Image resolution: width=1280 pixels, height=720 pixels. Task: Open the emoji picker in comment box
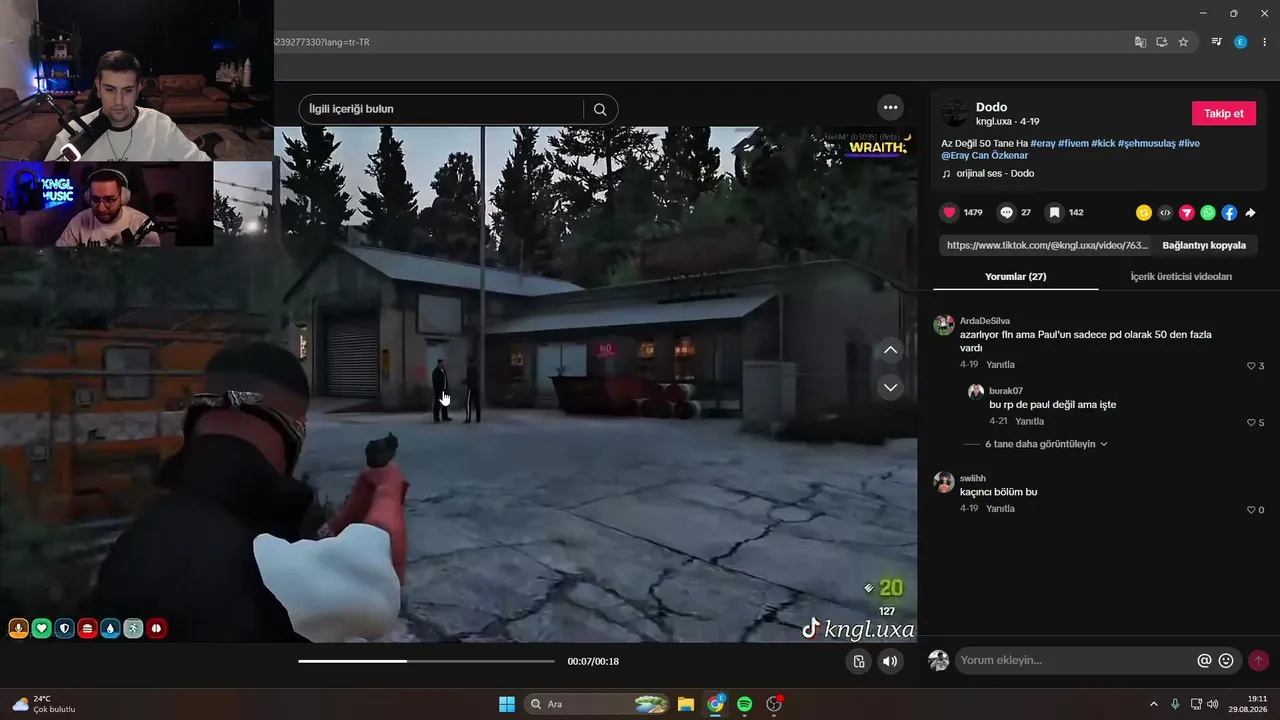pyautogui.click(x=1226, y=661)
